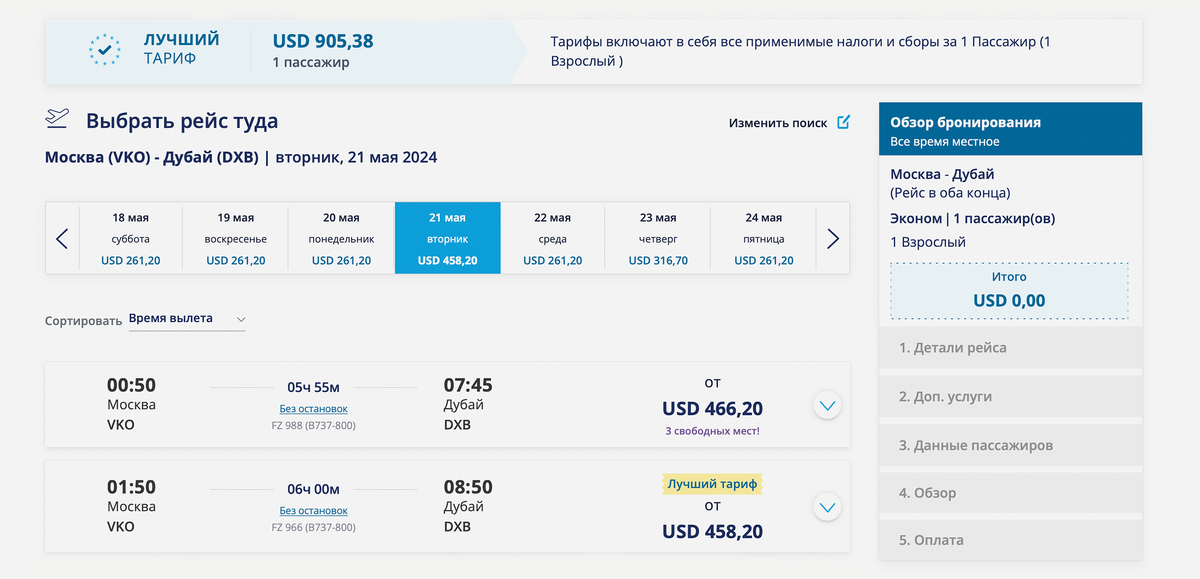Click the airplane takeoff icon
Viewport: 1200px width, 579px height.
(57, 119)
